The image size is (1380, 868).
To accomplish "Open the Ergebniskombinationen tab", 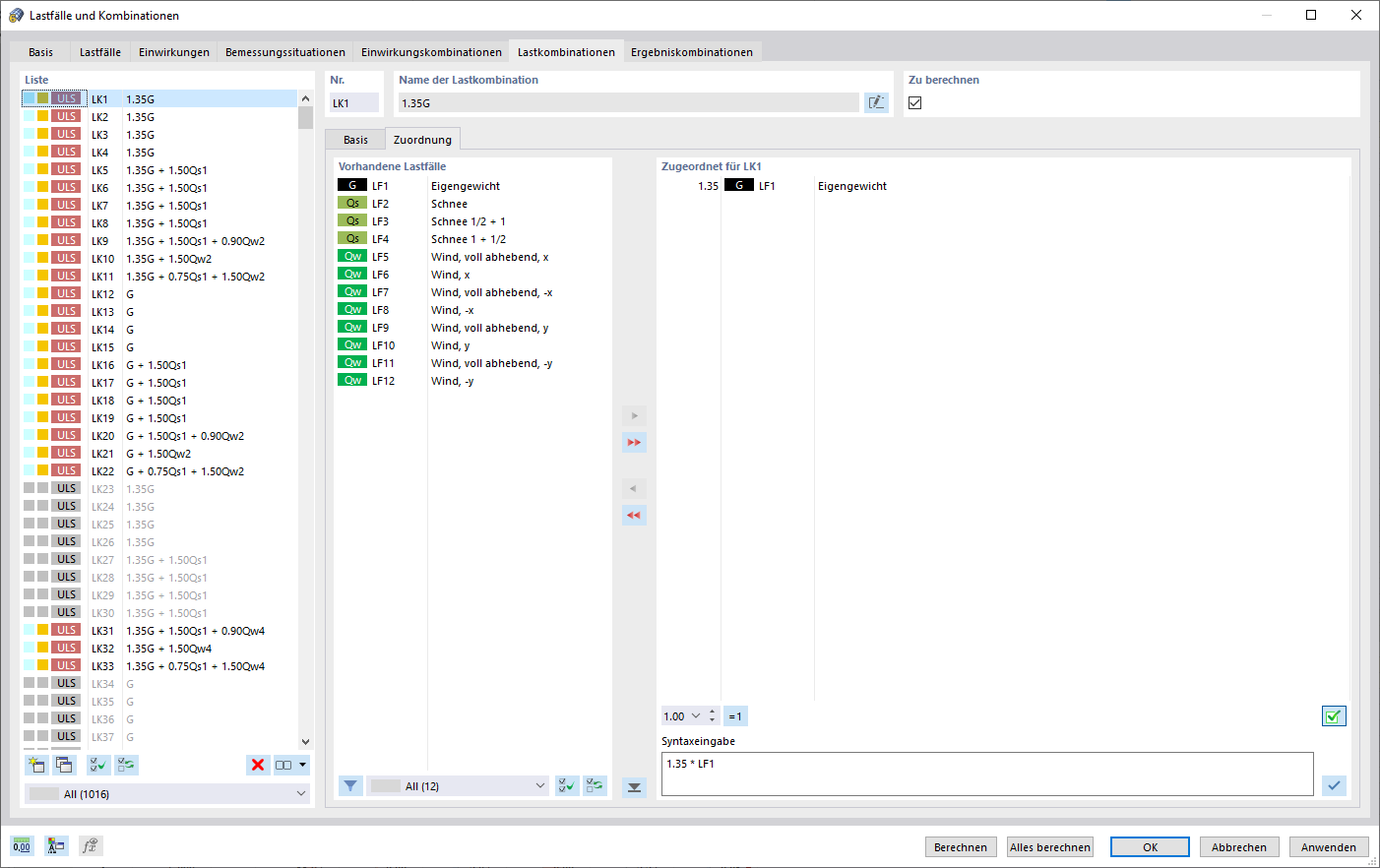I will pos(692,52).
